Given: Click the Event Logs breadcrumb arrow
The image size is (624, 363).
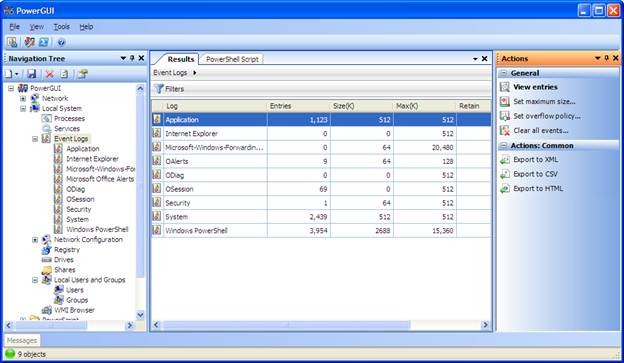Looking at the screenshot, I should (195, 73).
